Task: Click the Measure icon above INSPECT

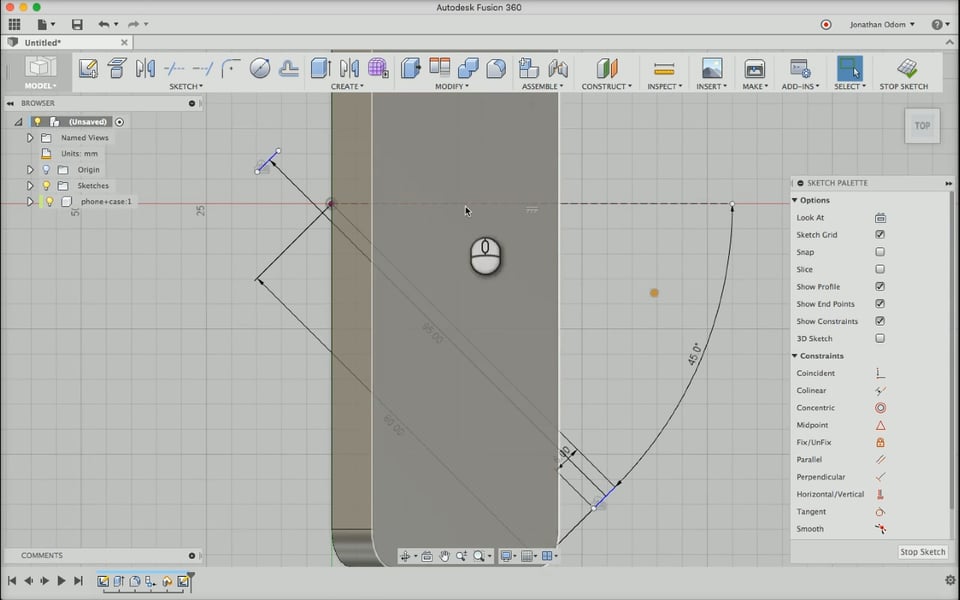Action: (664, 68)
